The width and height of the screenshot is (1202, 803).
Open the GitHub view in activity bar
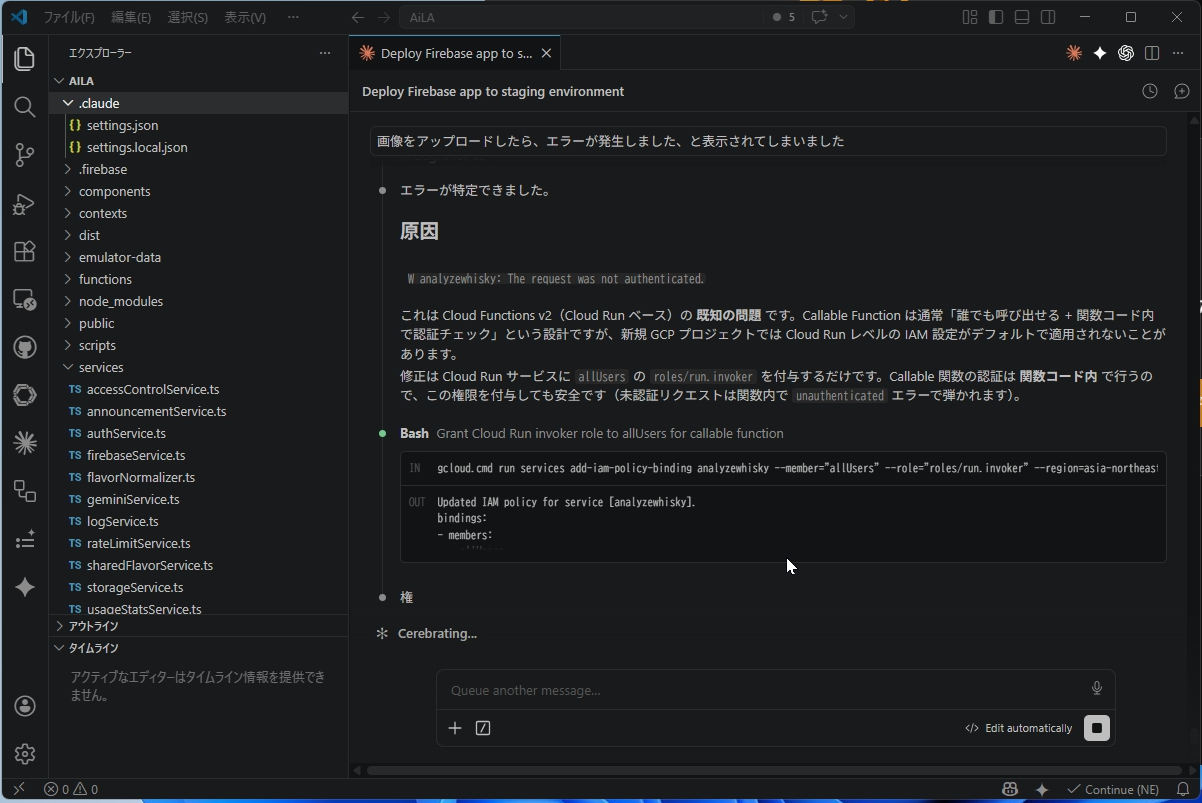(25, 347)
